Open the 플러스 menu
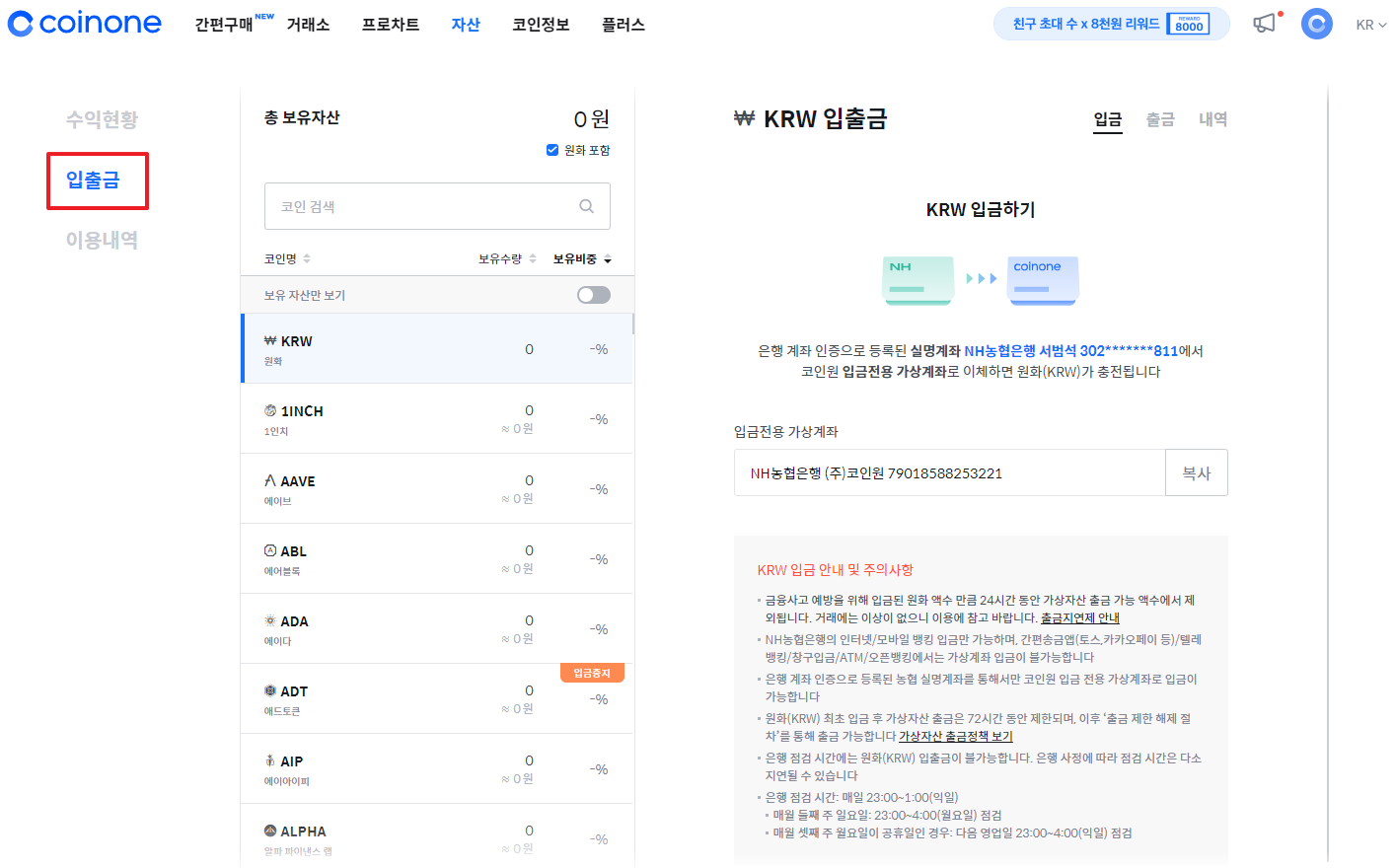This screenshot has width=1395, height=868. point(624,25)
